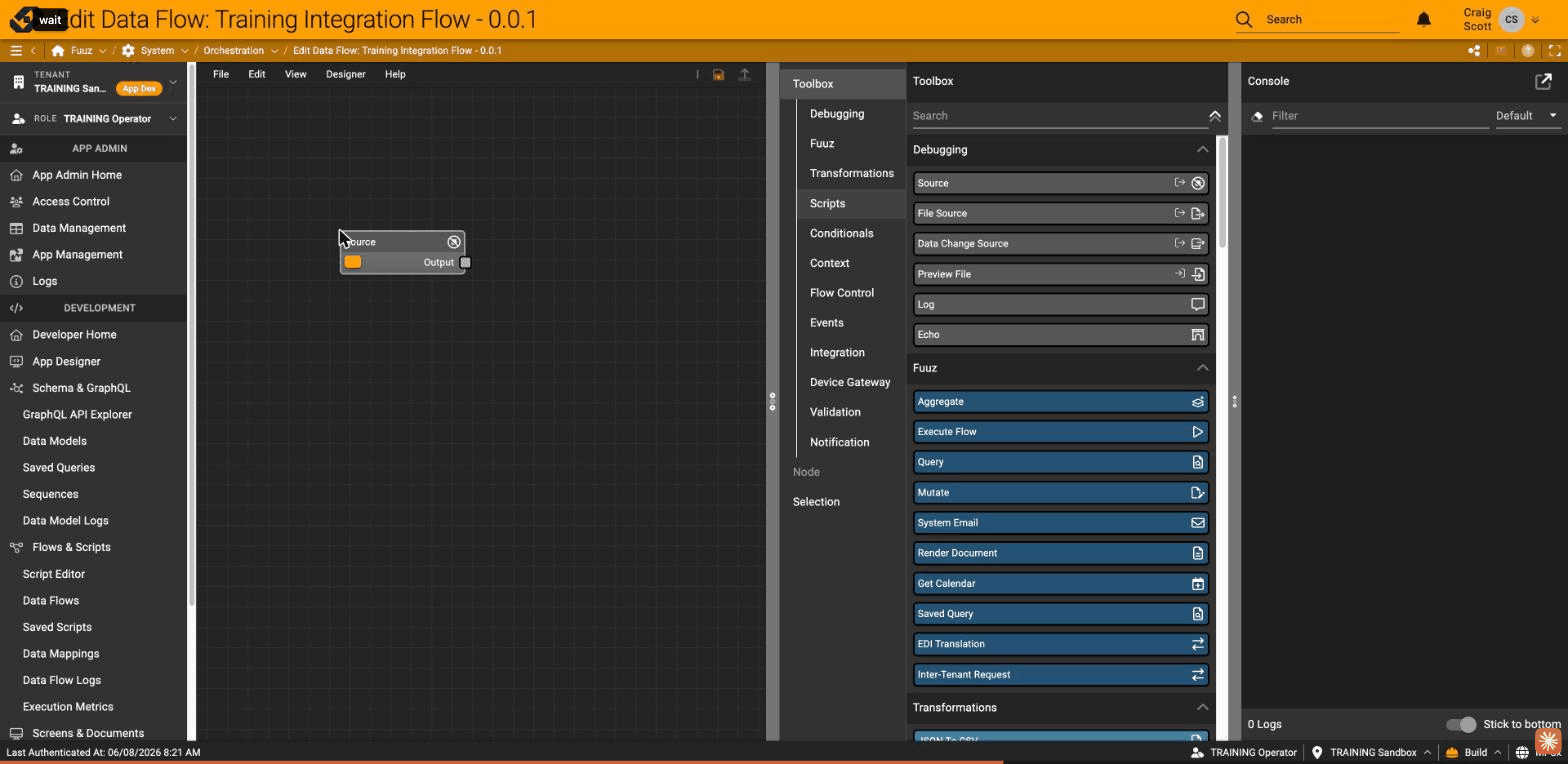This screenshot has height=764, width=1568.
Task: Open the Designer menu
Action: pyautogui.click(x=345, y=74)
